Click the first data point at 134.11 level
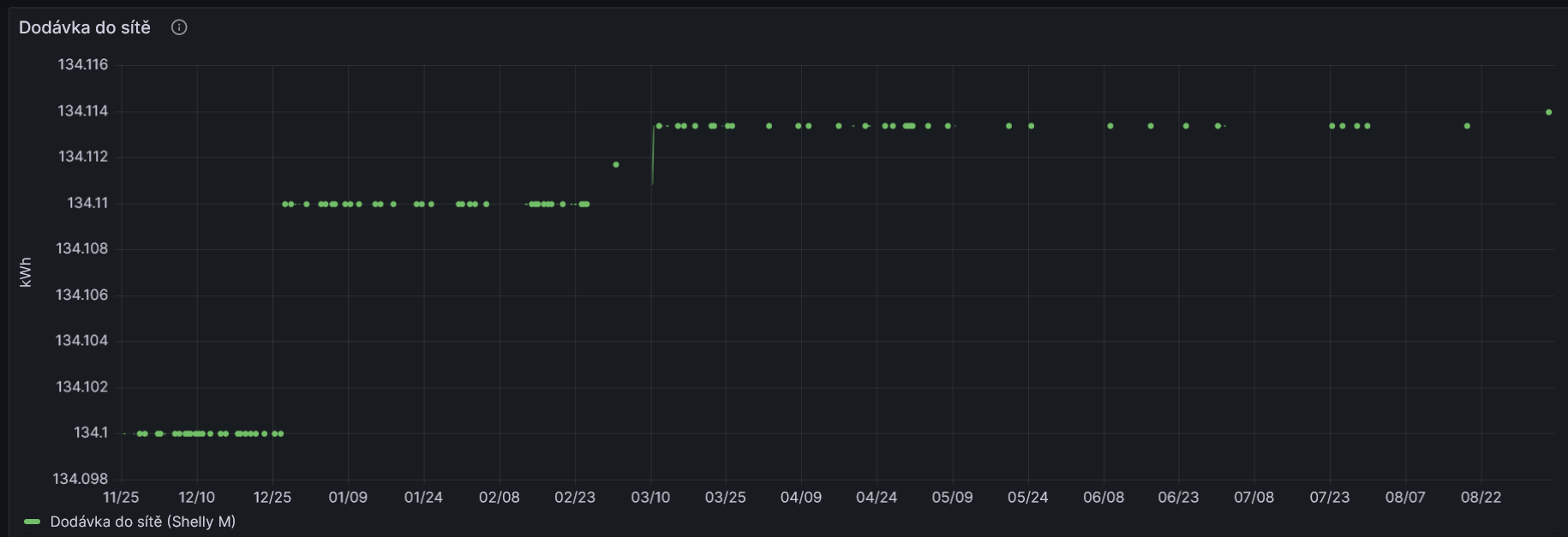This screenshot has width=1568, height=537. pos(285,204)
